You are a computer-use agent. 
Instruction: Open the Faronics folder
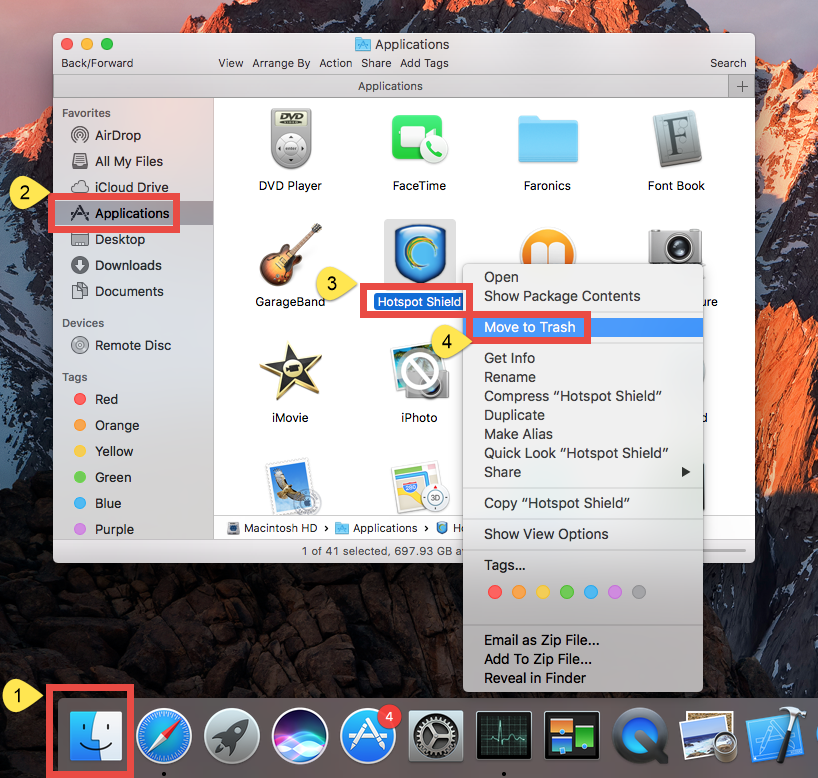pyautogui.click(x=547, y=140)
